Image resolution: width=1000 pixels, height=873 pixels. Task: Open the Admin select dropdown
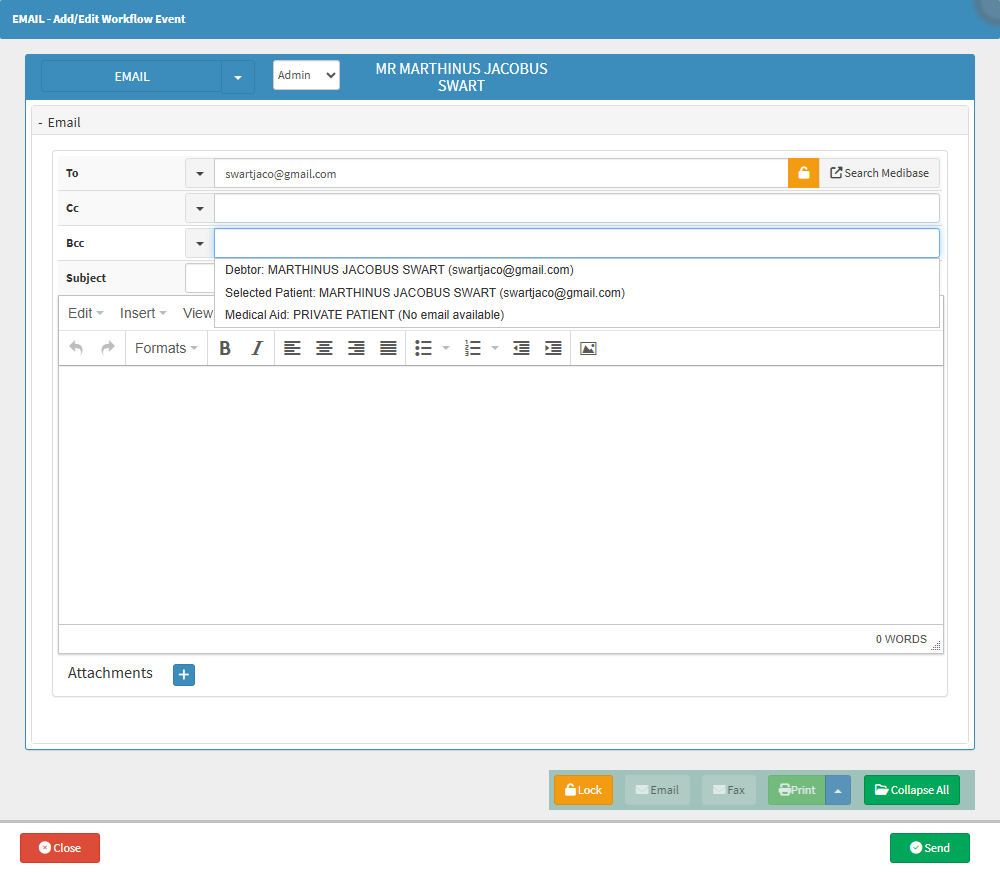pos(306,75)
